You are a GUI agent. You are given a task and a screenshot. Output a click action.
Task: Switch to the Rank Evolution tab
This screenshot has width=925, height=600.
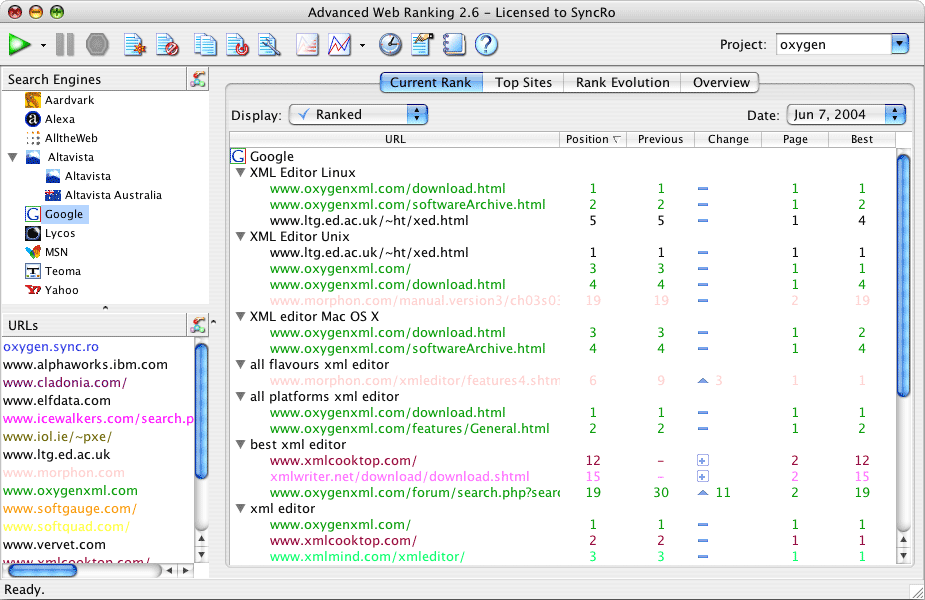[622, 83]
